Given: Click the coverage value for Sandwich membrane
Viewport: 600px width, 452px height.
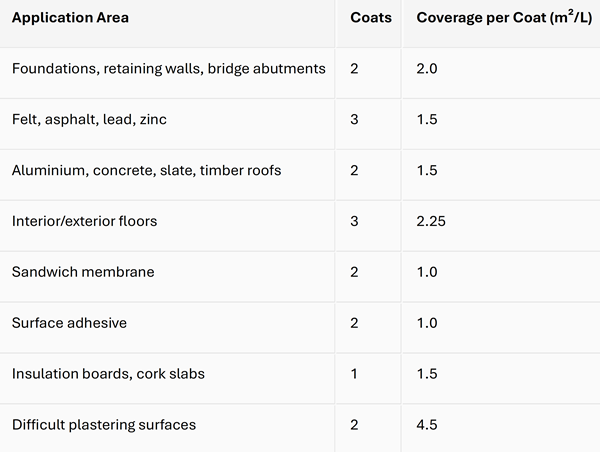Looking at the screenshot, I should pos(427,272).
